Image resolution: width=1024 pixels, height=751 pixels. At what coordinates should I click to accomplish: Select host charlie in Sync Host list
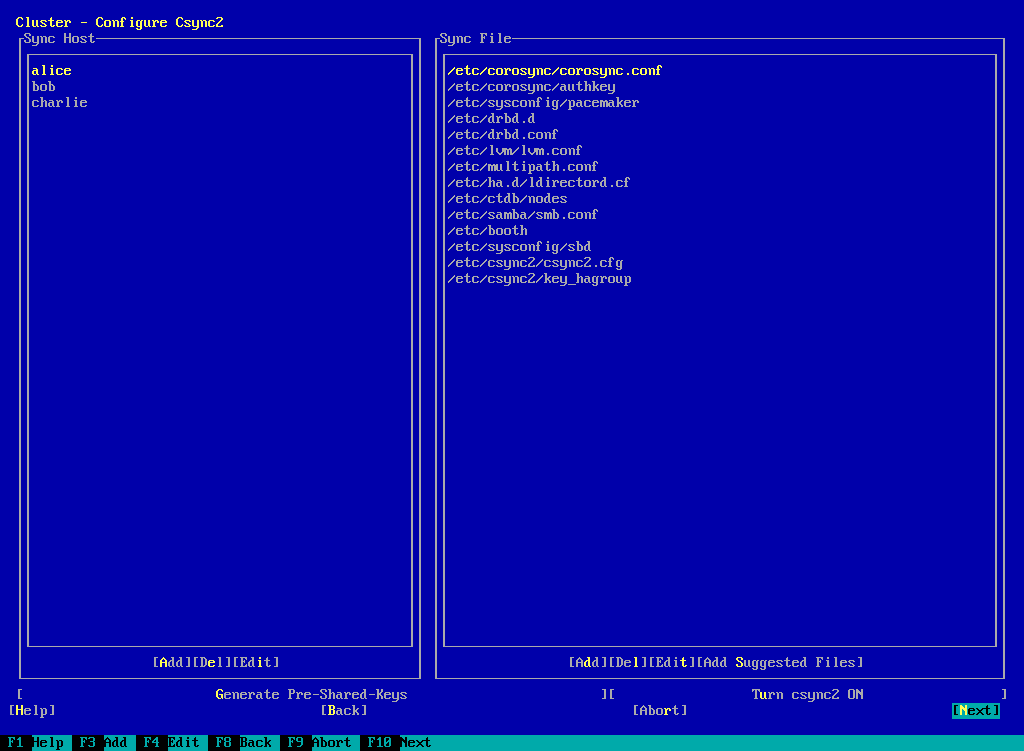tap(60, 103)
